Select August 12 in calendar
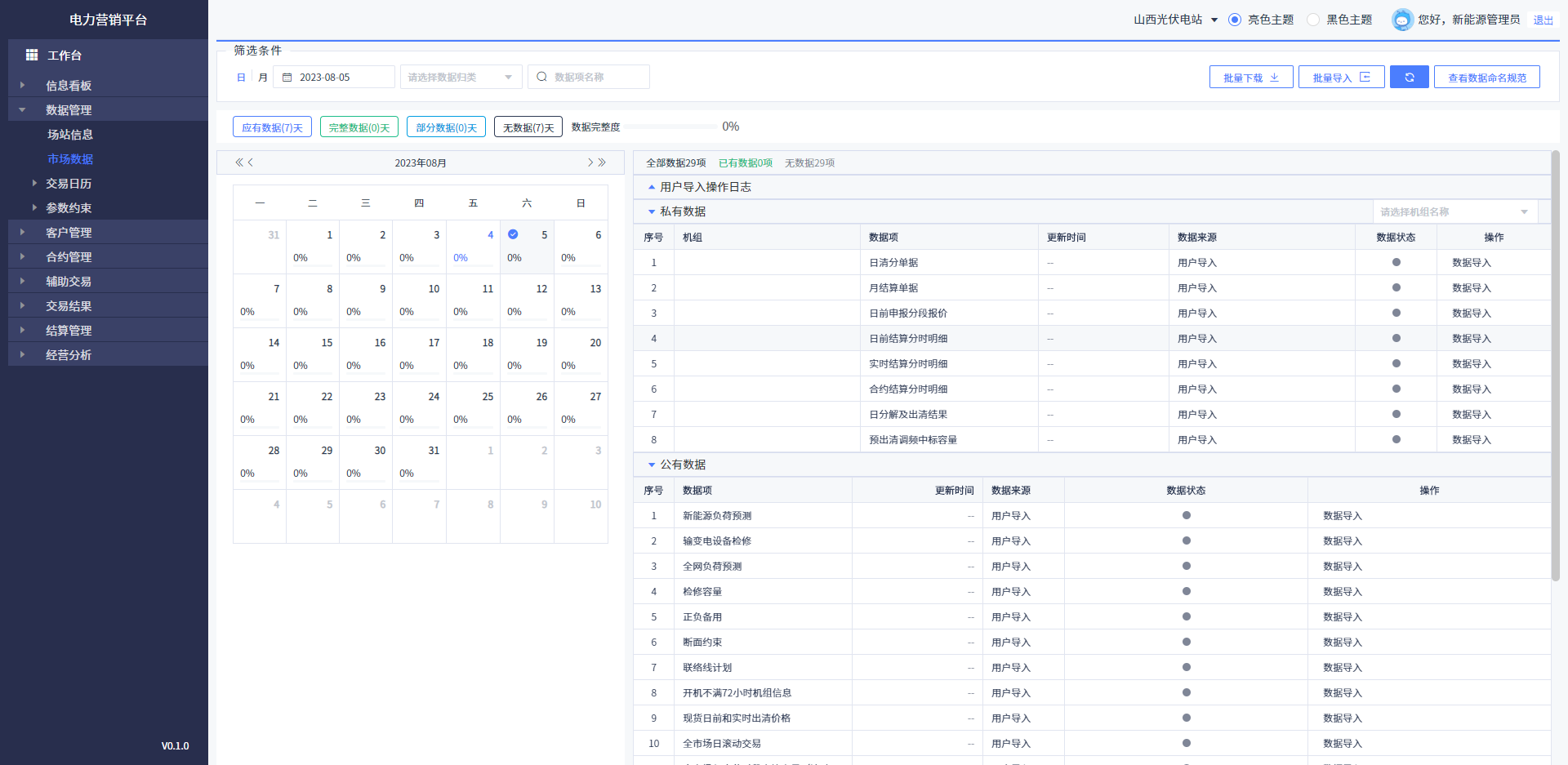Viewport: 1568px width, 765px height. click(x=527, y=300)
